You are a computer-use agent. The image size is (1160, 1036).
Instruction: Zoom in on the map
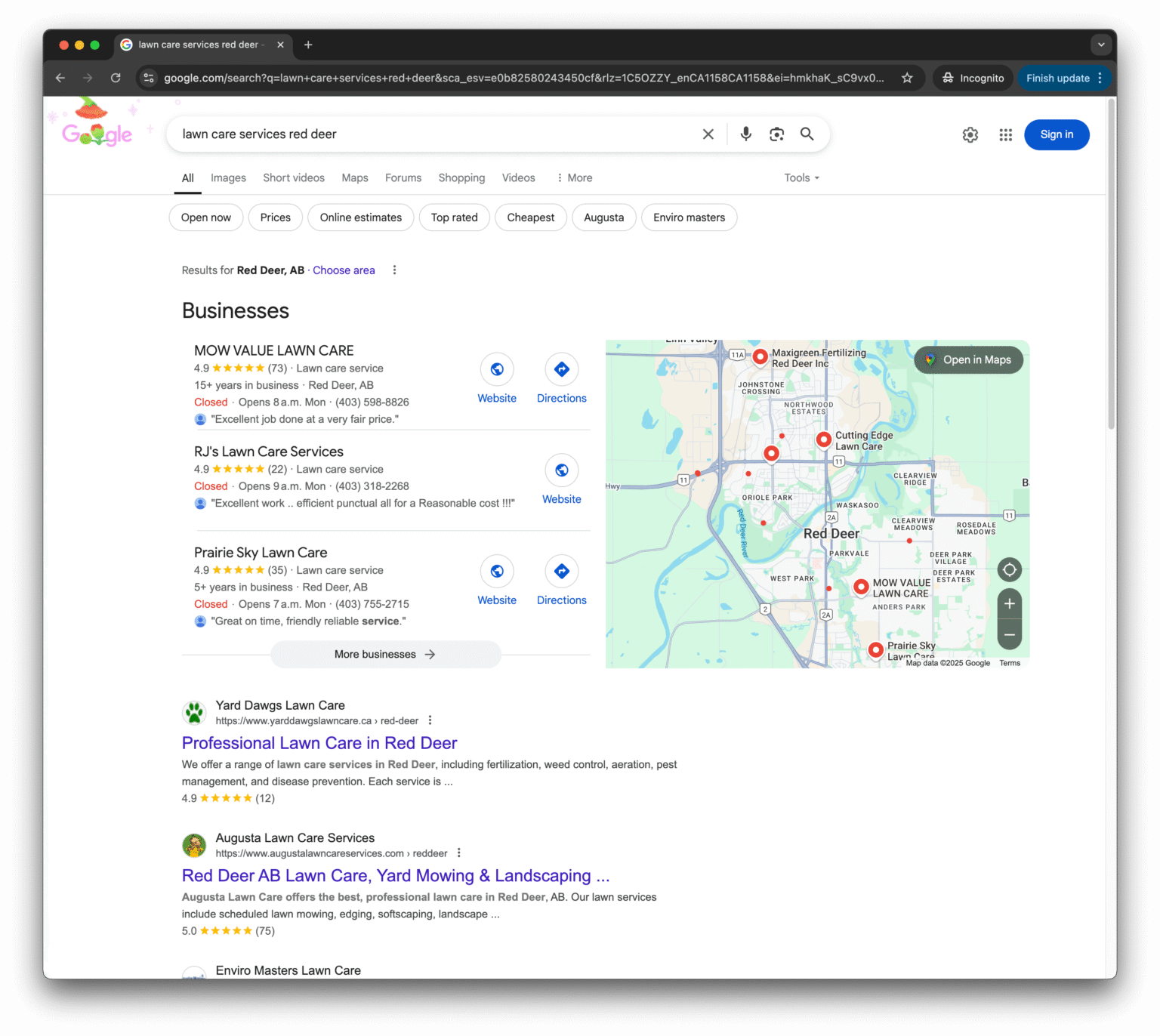coord(1009,604)
